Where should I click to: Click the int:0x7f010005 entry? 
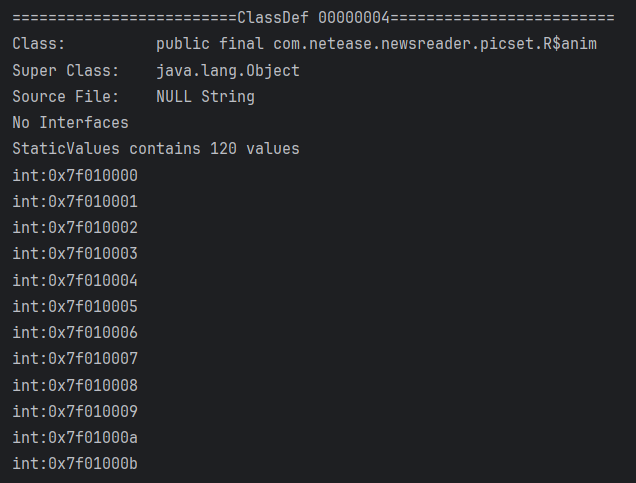coord(75,306)
